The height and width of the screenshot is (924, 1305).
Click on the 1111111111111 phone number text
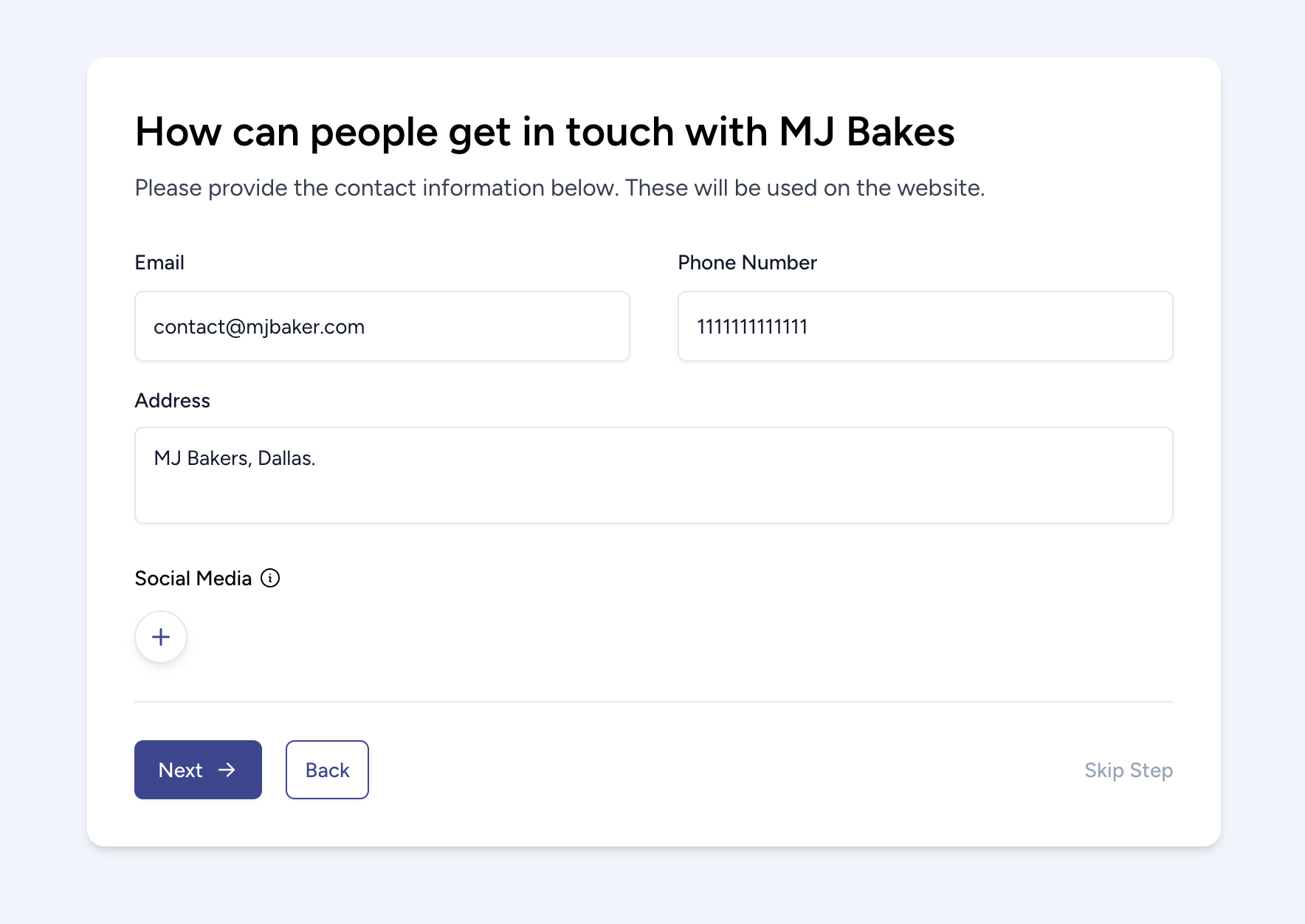(x=752, y=327)
